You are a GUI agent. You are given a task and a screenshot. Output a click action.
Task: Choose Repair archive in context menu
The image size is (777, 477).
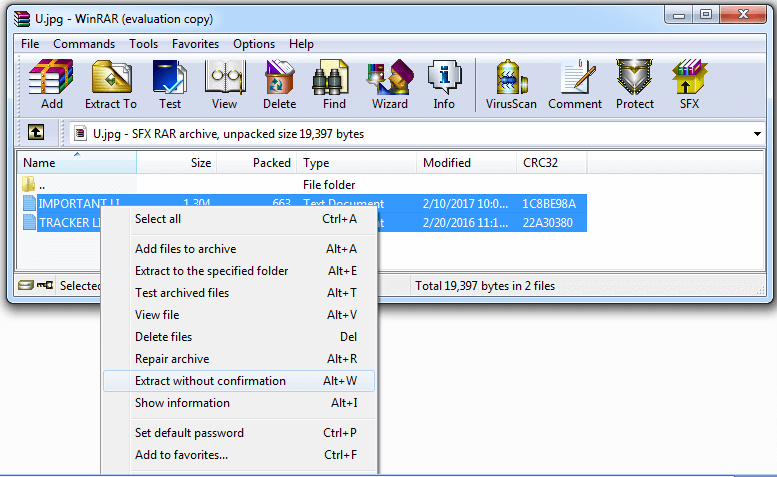[239, 359]
